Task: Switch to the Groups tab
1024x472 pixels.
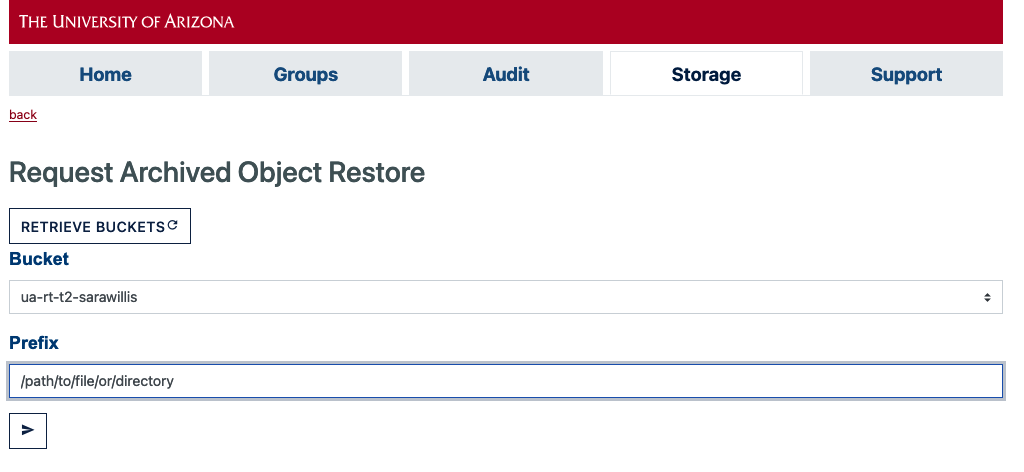Action: [x=306, y=74]
